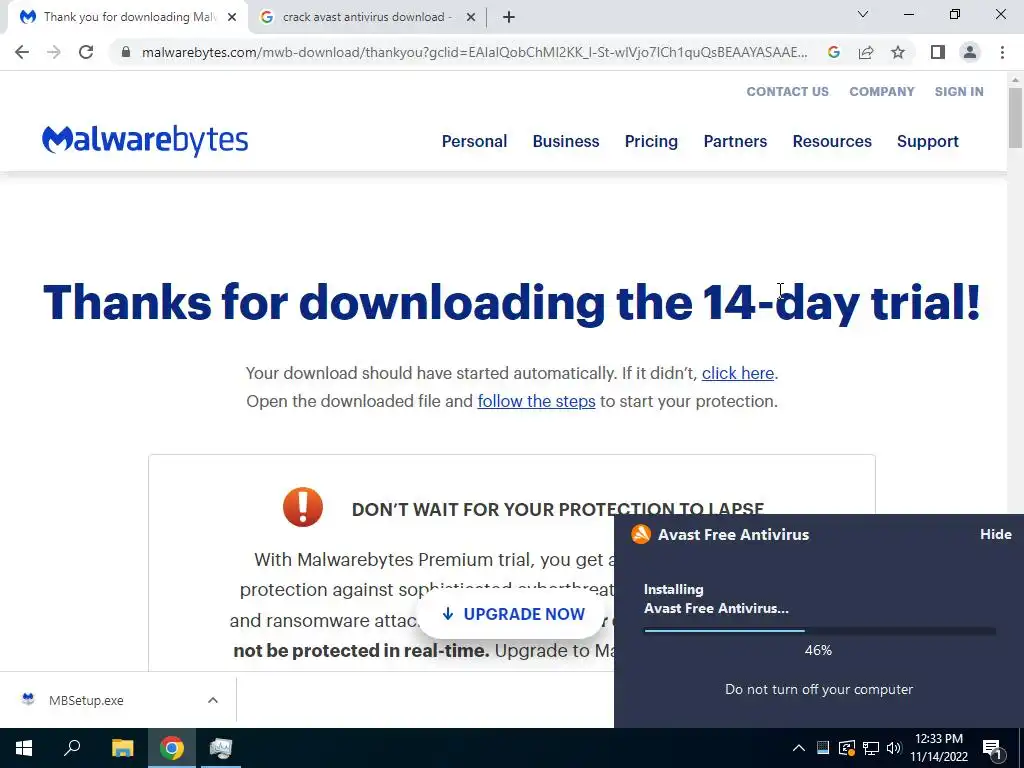Open the Action Center notifications icon
The image size is (1024, 768).
click(x=992, y=748)
